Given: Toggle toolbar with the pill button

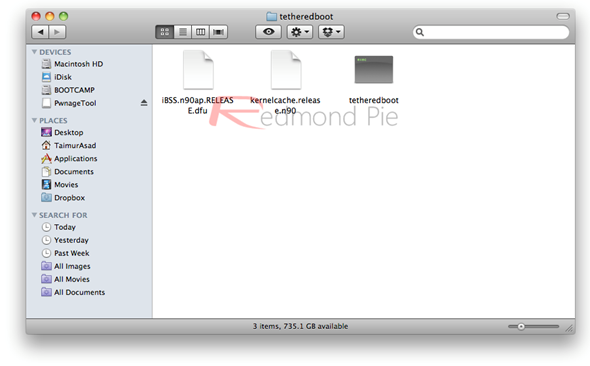Looking at the screenshot, I should (x=563, y=16).
